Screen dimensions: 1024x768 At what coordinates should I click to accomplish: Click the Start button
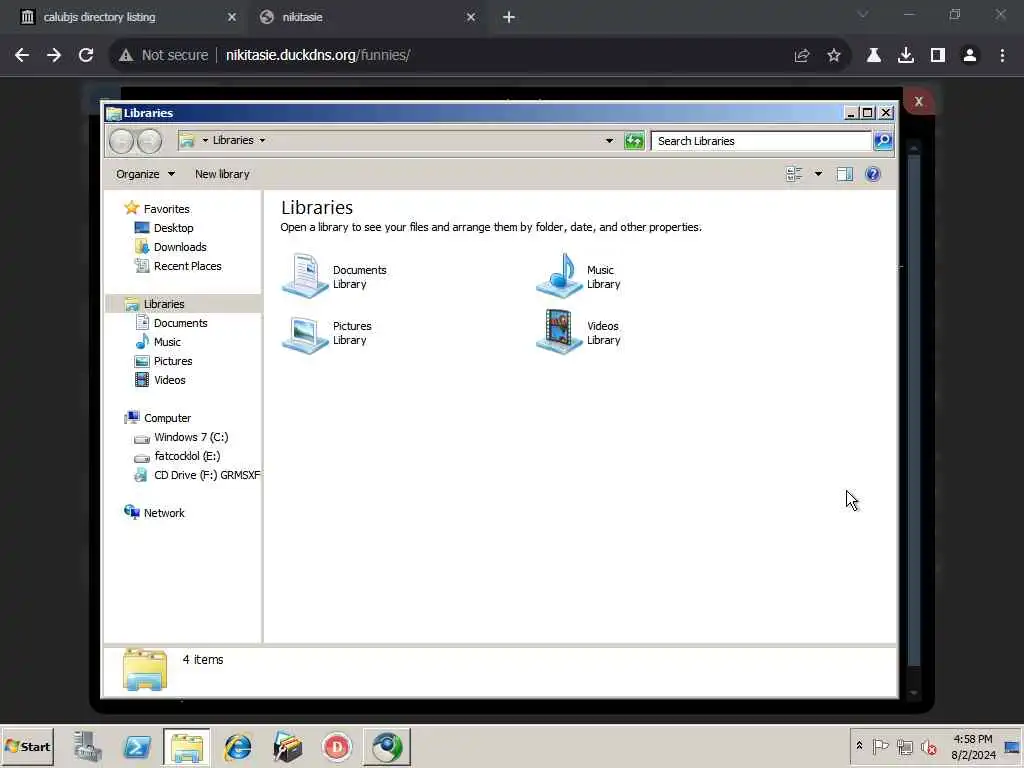27,746
